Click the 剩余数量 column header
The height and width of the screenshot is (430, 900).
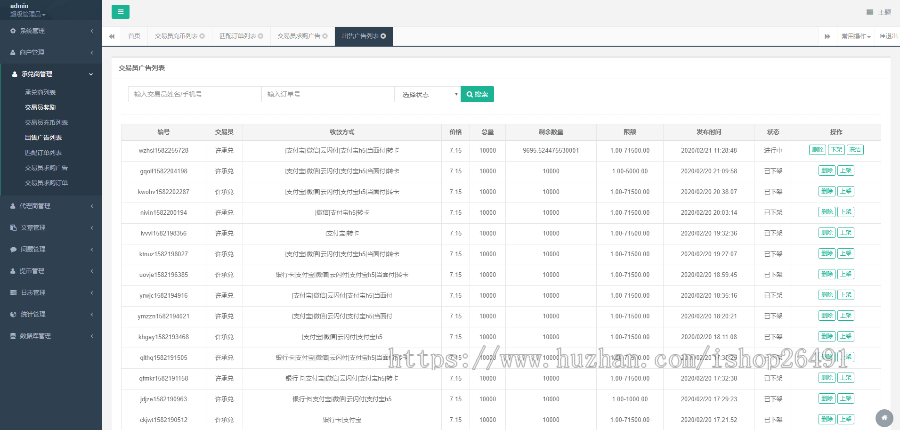coord(551,132)
